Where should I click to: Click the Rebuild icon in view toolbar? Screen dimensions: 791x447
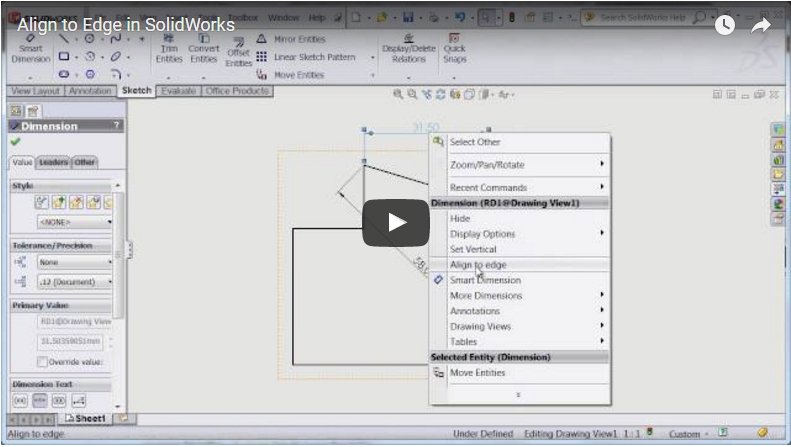(x=440, y=94)
